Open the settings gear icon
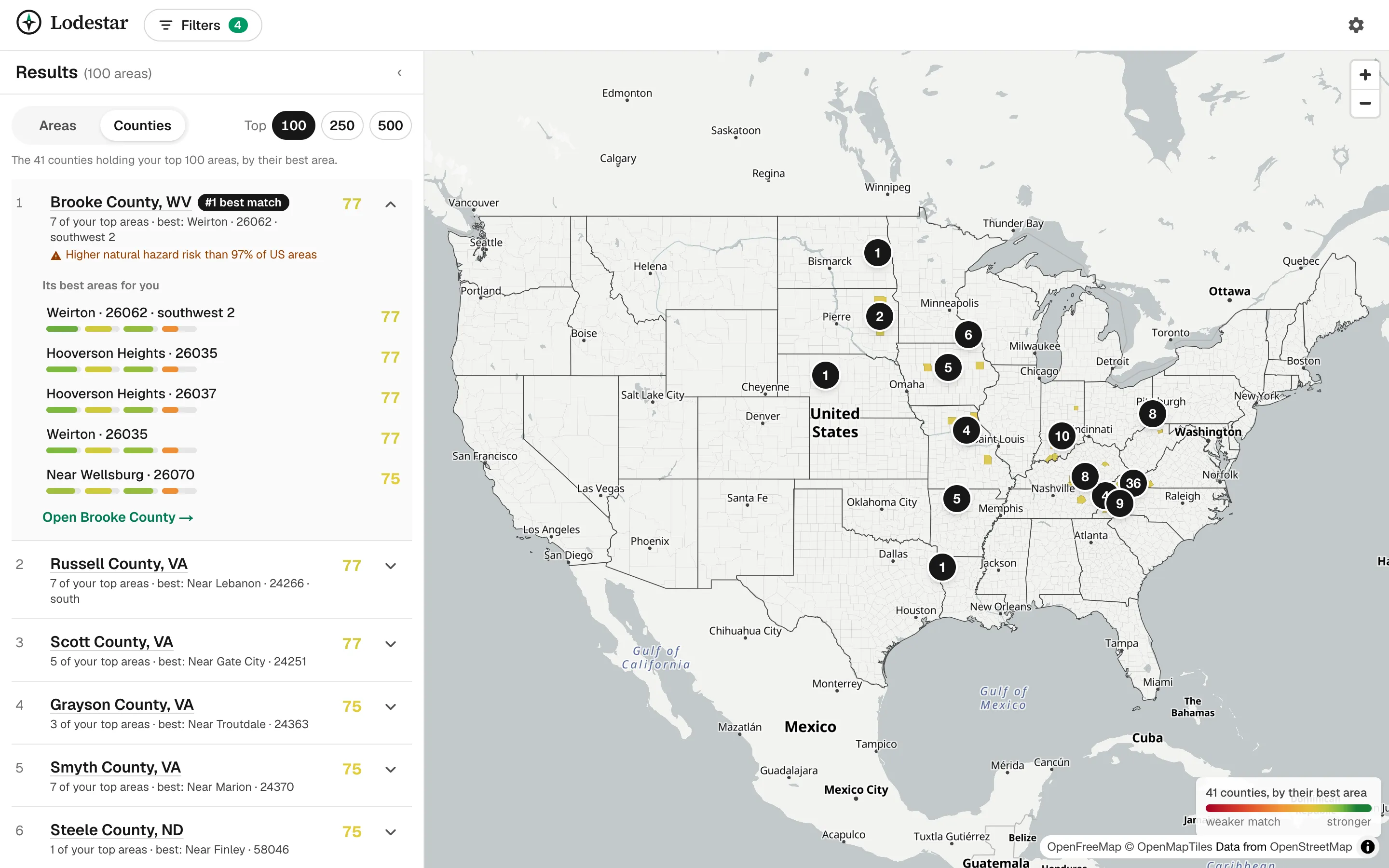 pyautogui.click(x=1356, y=25)
